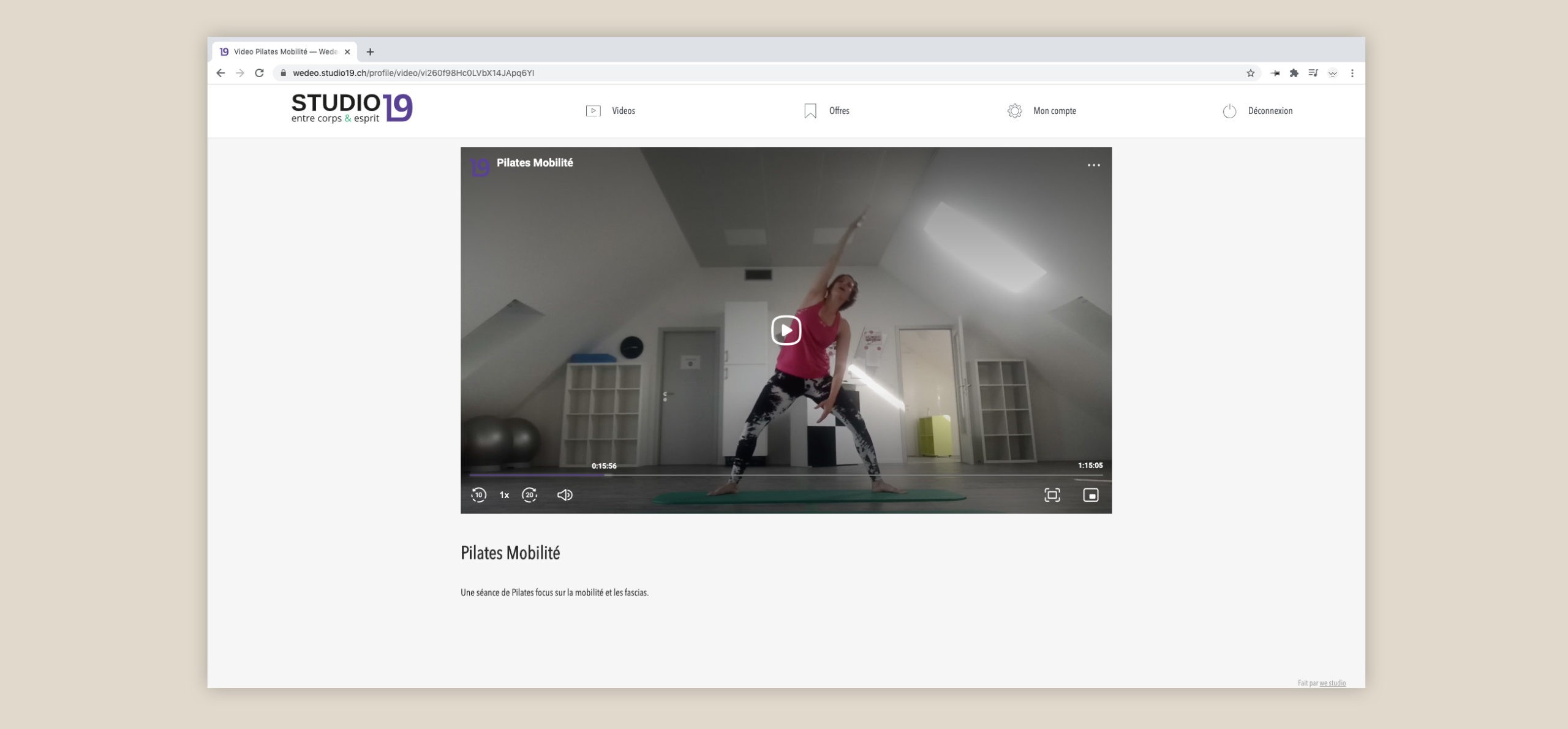Change the 1x playback speed
This screenshot has width=1568, height=729.
point(504,495)
